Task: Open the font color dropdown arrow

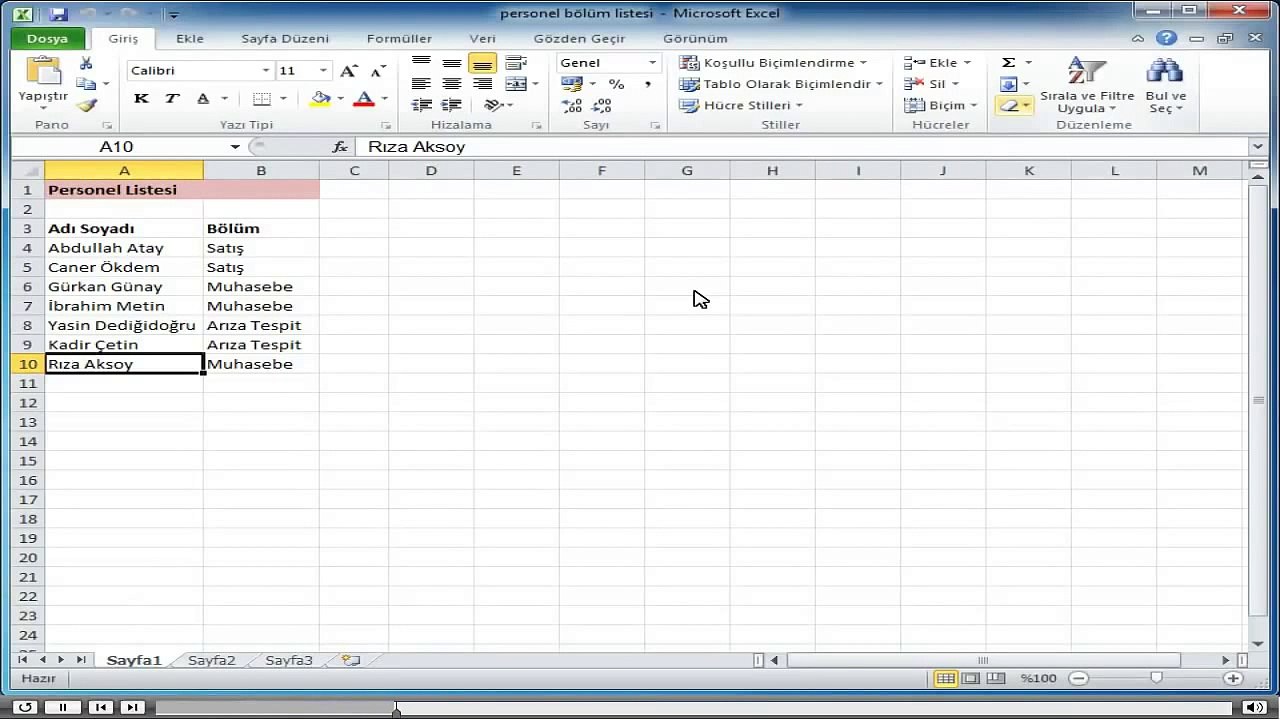Action: coord(384,98)
